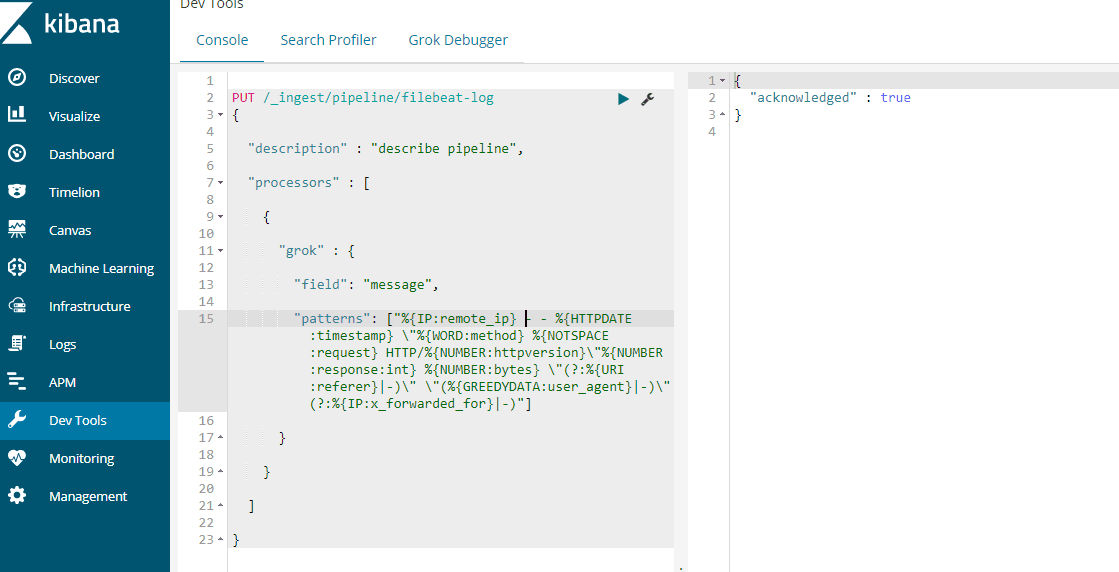Collapse fold arrow at line 9
This screenshot has width=1119, height=572.
221,216
